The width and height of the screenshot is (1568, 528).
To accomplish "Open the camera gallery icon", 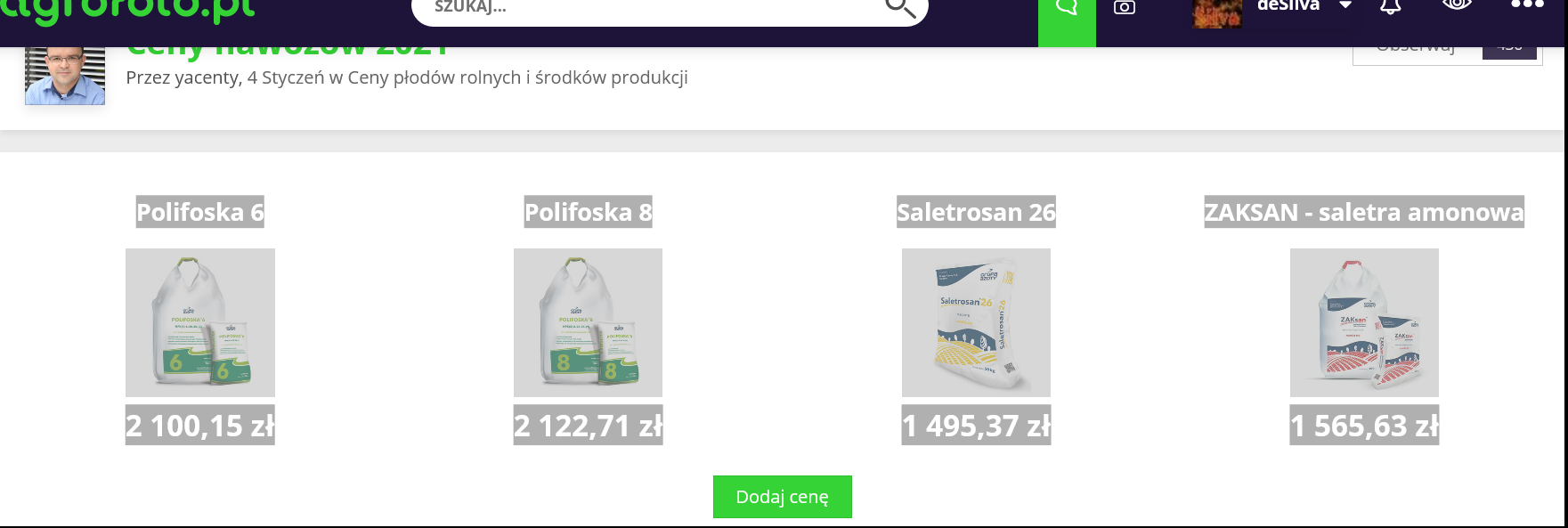I will coord(1125,8).
